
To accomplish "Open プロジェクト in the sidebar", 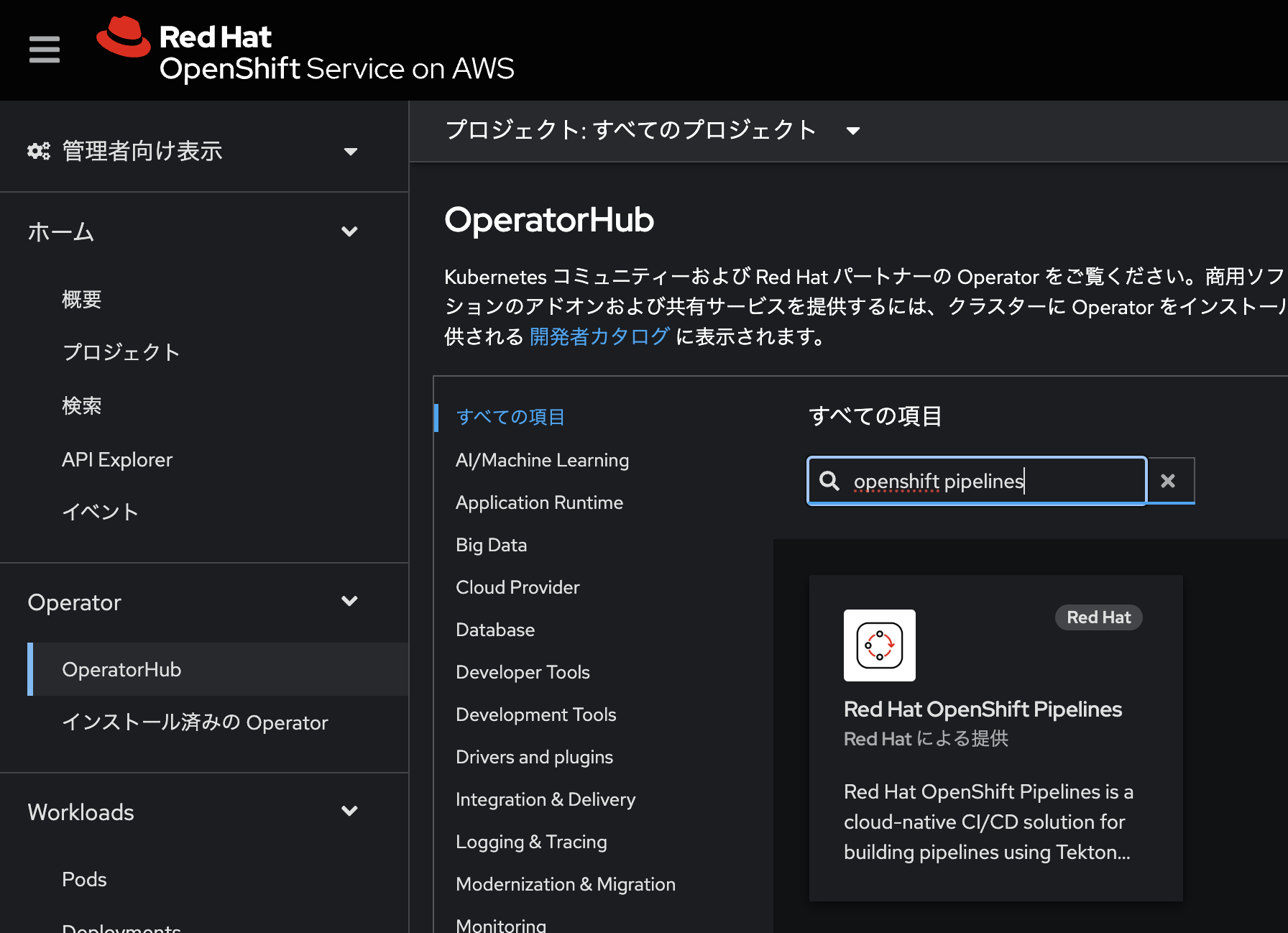I will coord(121,352).
